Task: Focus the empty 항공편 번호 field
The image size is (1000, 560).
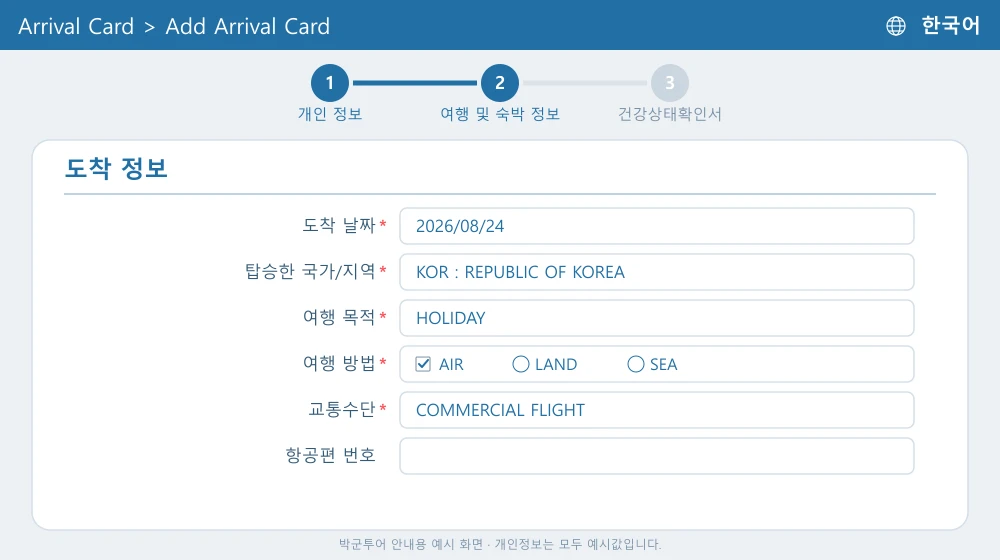Action: point(657,456)
